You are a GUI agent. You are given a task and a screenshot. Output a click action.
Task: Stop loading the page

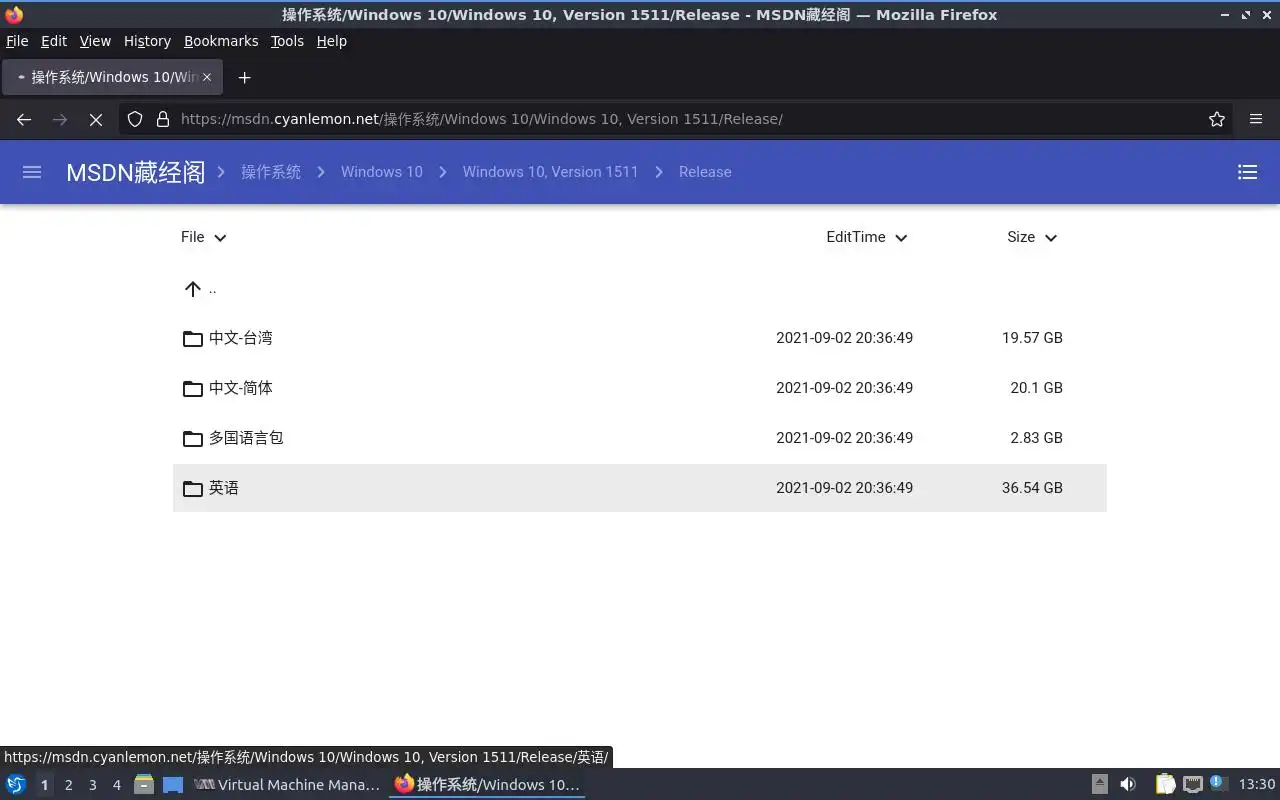[96, 119]
